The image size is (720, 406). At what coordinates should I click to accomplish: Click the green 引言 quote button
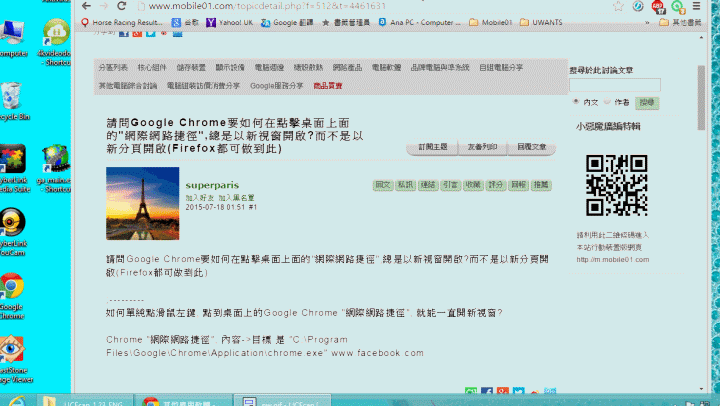450,185
